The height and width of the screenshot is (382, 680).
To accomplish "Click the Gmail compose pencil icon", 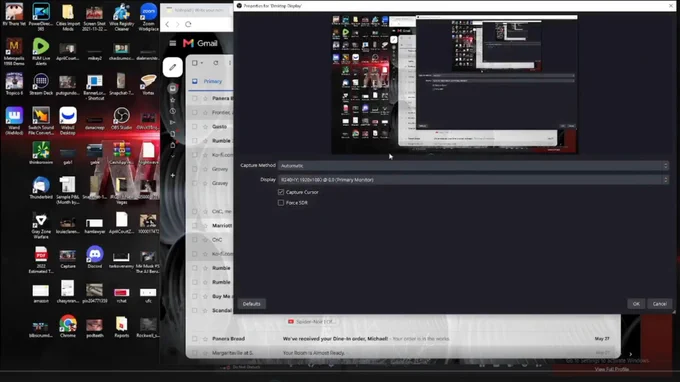I will 173,67.
